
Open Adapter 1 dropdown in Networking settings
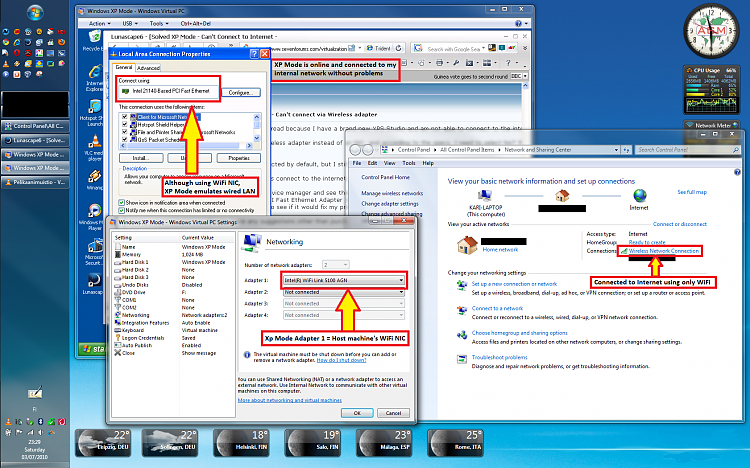[344, 280]
